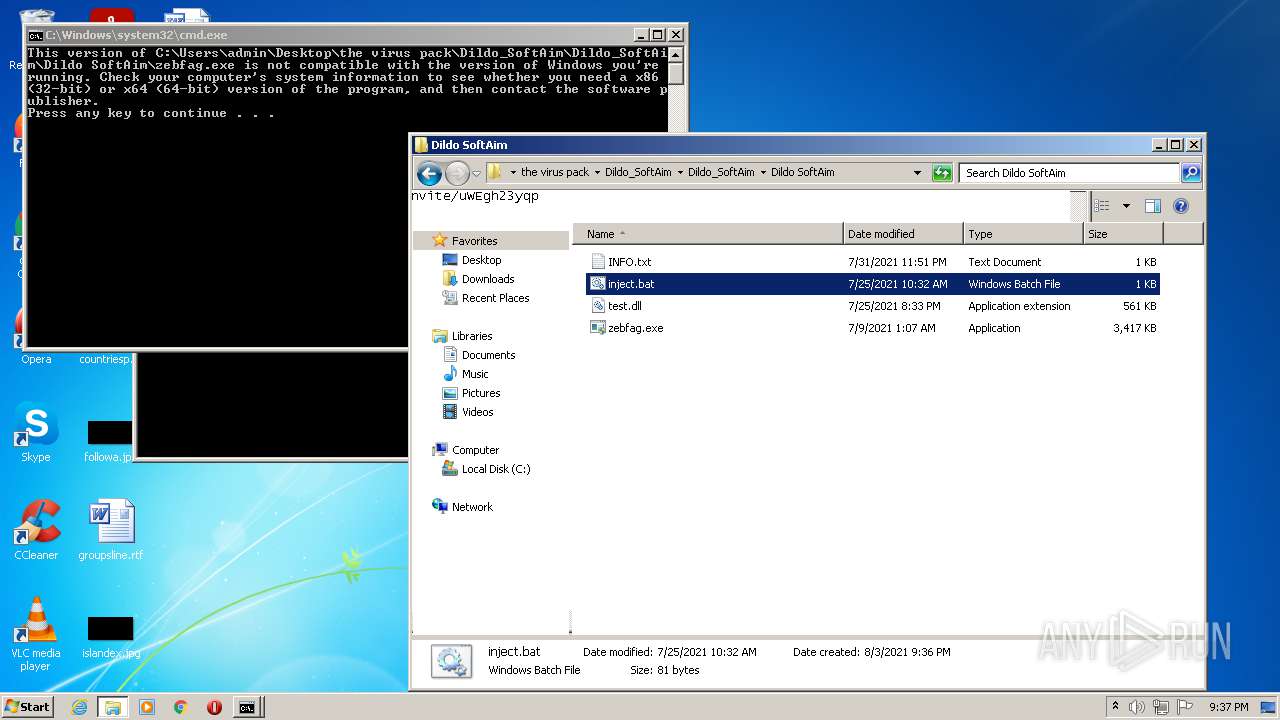Open the Documents library
Image resolution: width=1280 pixels, height=720 pixels.
pos(488,355)
